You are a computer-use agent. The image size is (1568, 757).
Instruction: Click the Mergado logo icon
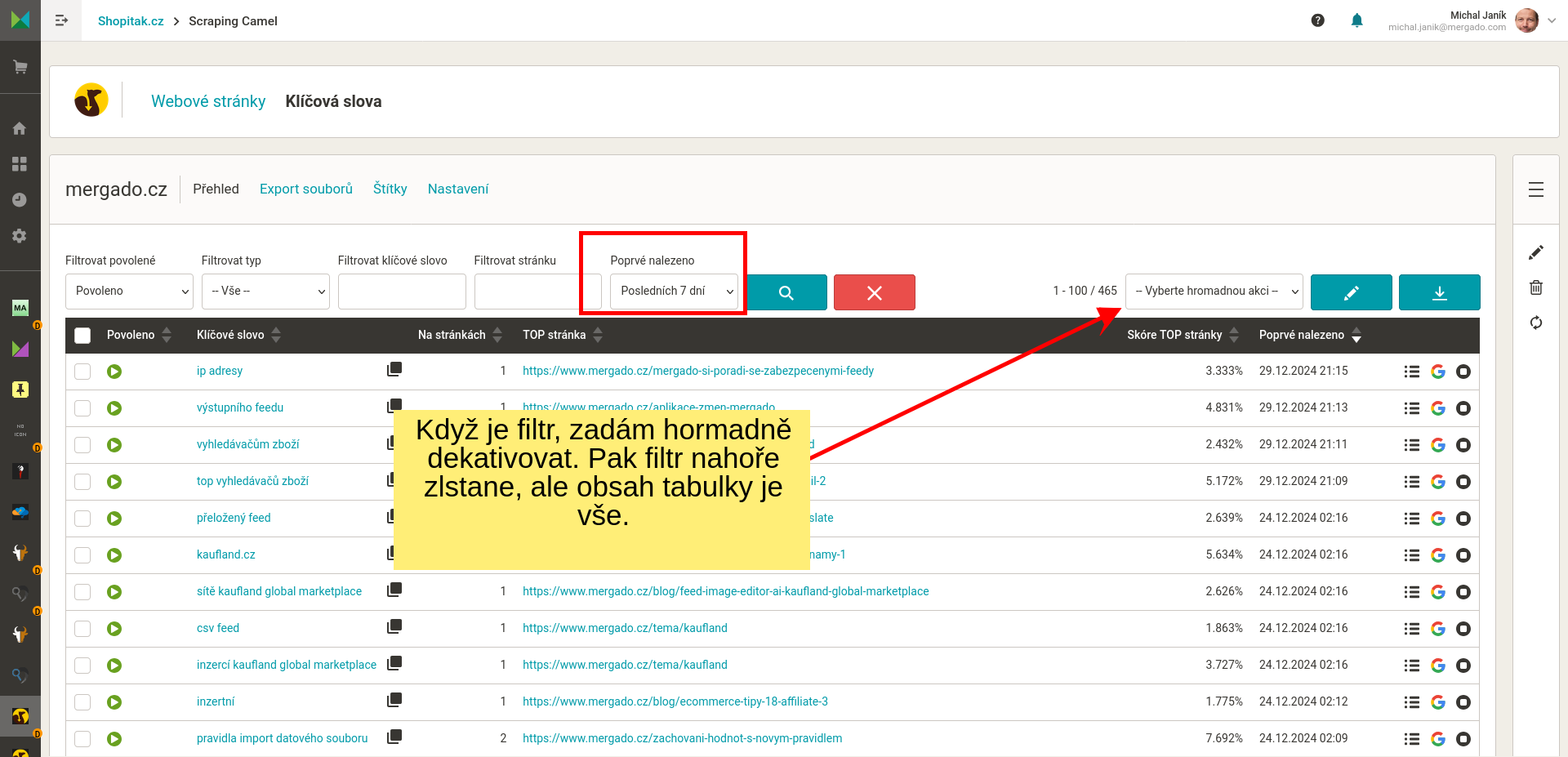(20, 20)
